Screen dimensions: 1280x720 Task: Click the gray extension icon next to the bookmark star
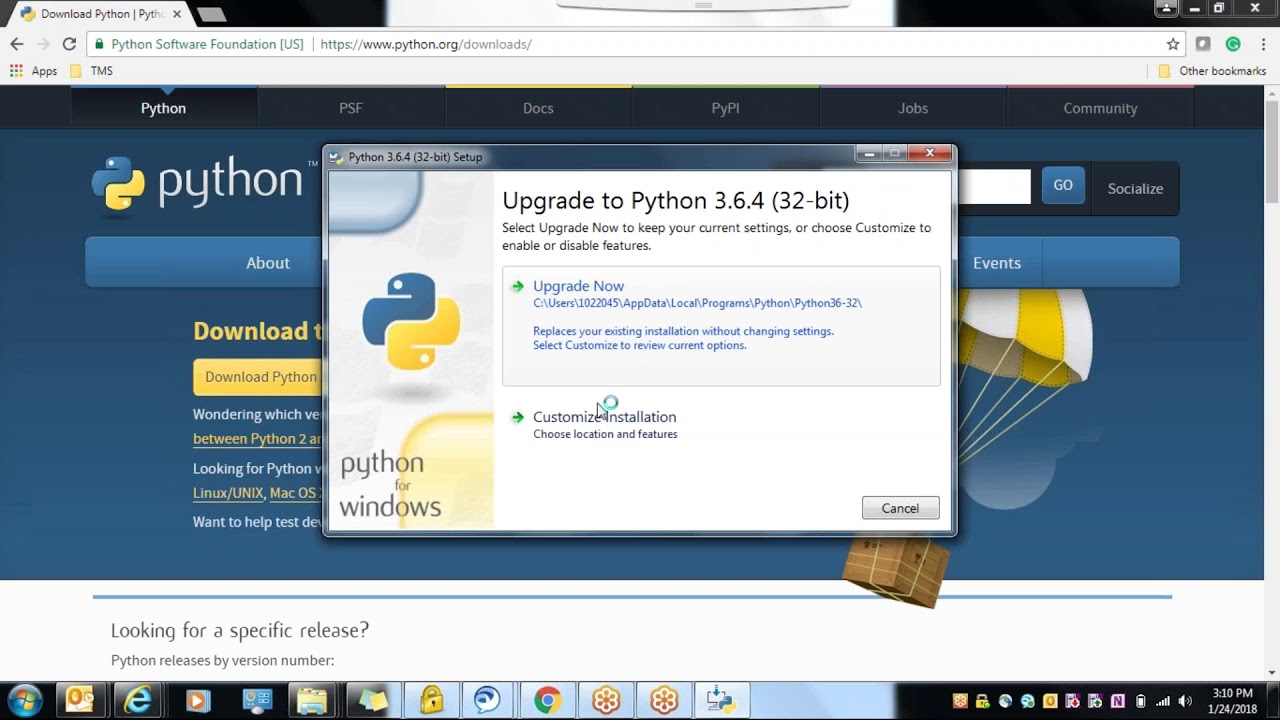(x=1203, y=44)
